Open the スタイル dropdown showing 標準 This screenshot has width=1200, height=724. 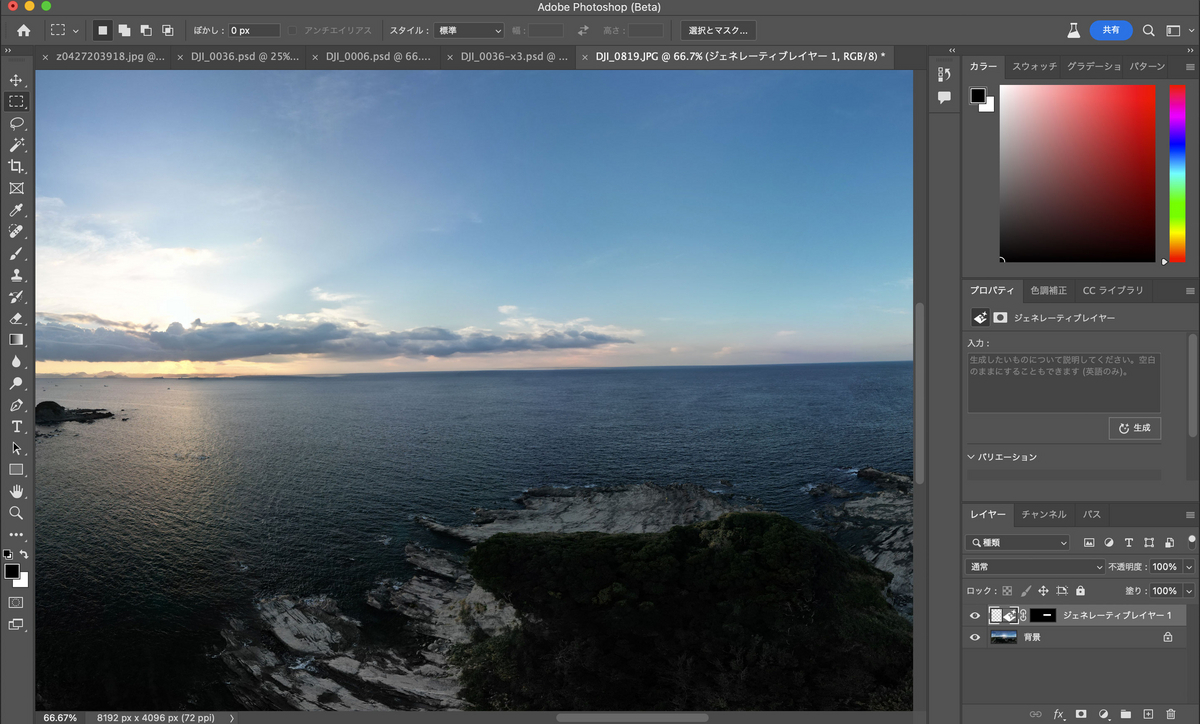[469, 31]
